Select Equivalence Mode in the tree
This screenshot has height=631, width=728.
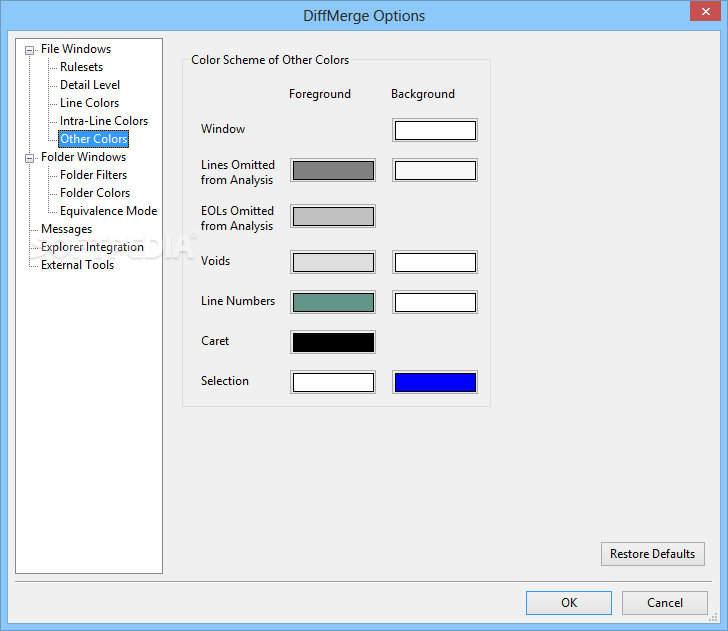(108, 211)
